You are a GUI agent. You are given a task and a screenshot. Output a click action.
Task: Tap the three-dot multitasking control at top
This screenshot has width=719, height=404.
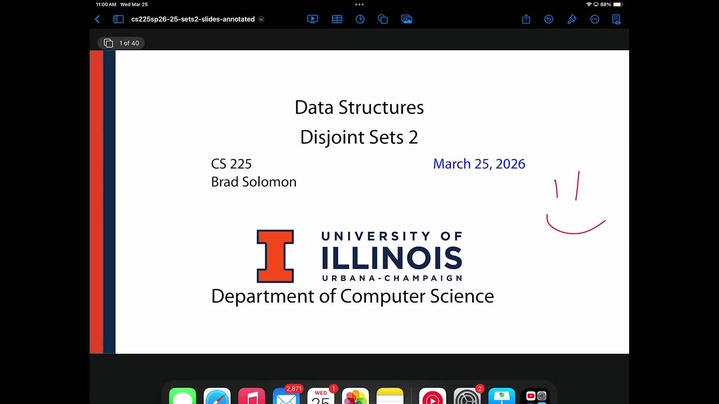[x=359, y=4]
